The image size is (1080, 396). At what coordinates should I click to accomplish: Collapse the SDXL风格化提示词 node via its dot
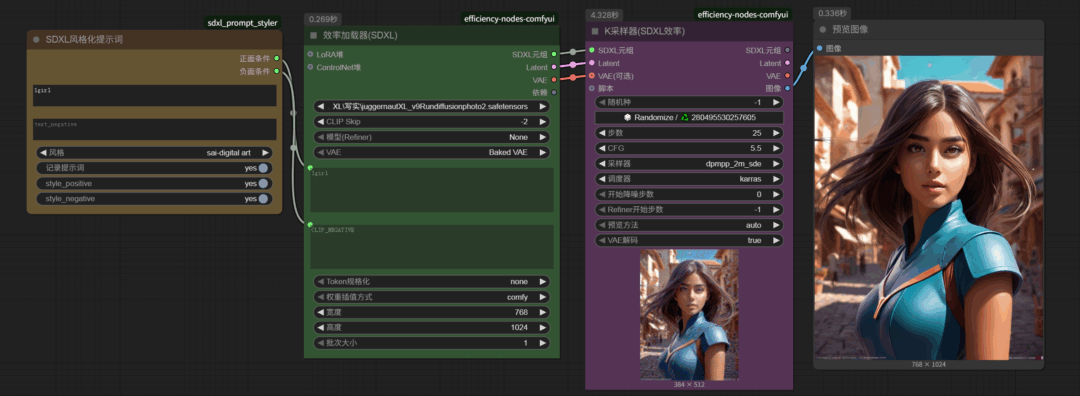pyautogui.click(x=37, y=40)
